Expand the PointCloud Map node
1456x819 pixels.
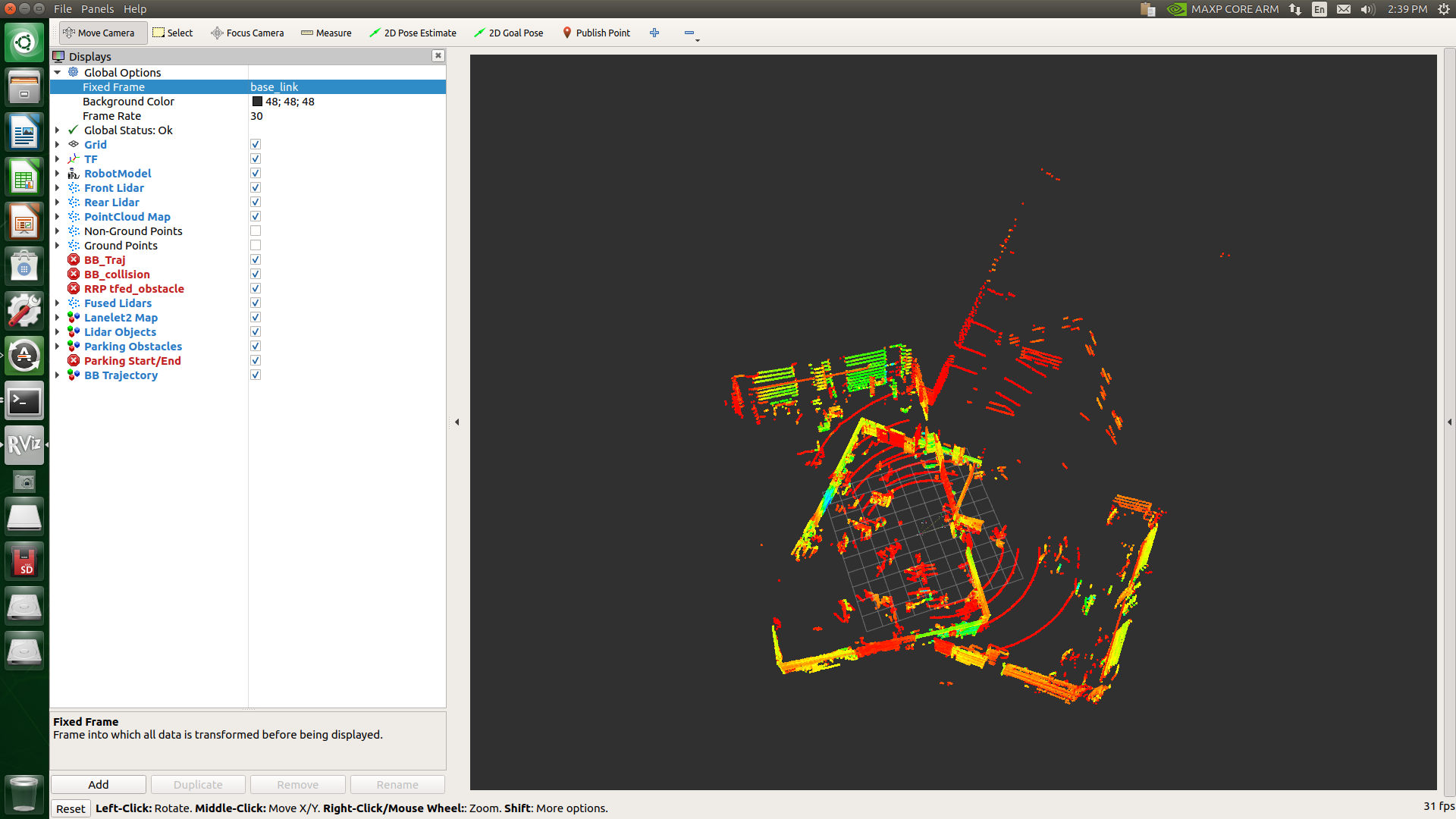pos(57,216)
